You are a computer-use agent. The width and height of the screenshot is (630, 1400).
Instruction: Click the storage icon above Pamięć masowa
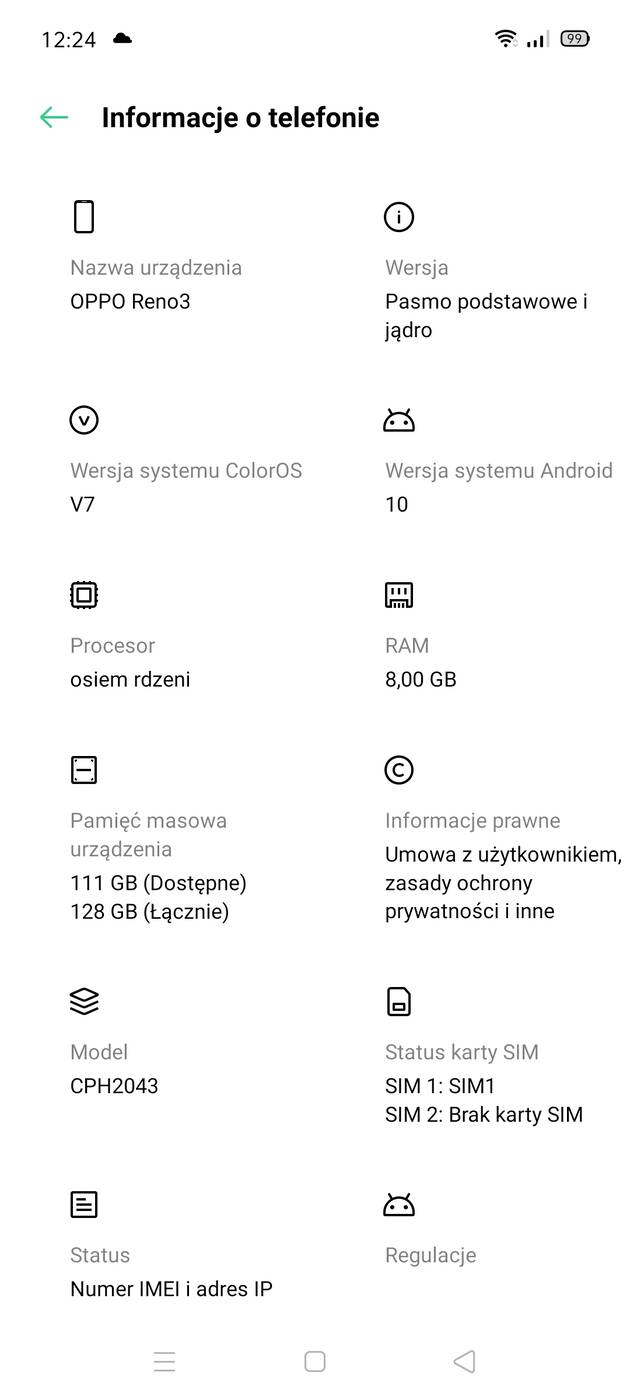[x=84, y=769]
